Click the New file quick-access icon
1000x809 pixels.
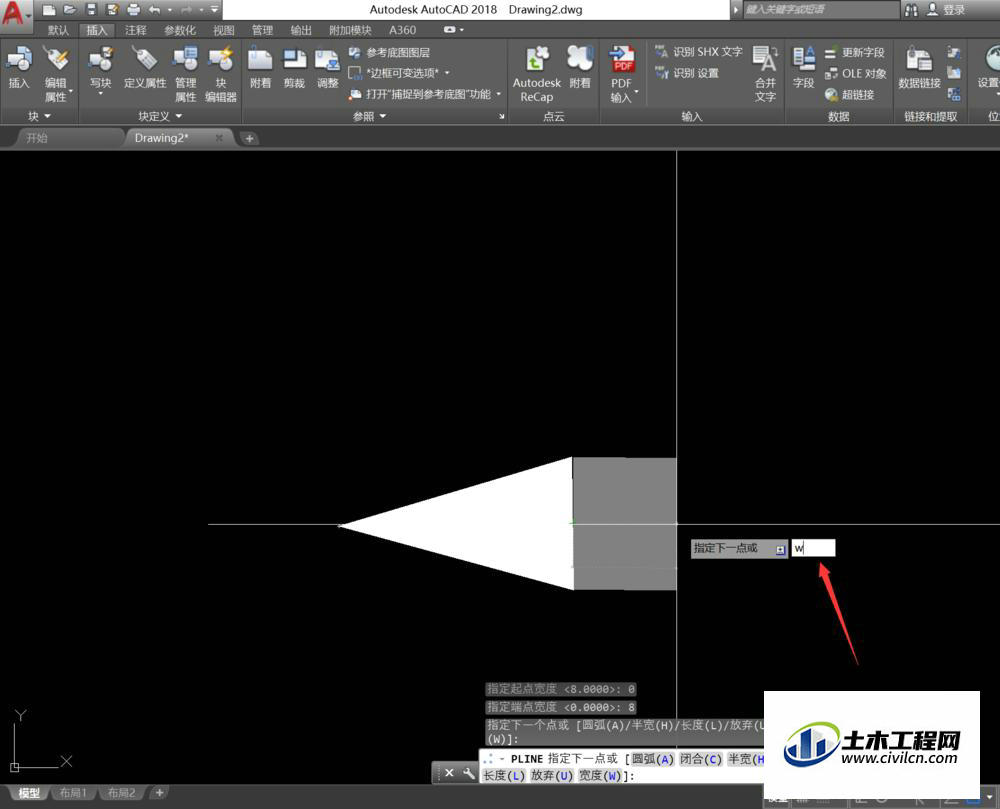tap(48, 10)
